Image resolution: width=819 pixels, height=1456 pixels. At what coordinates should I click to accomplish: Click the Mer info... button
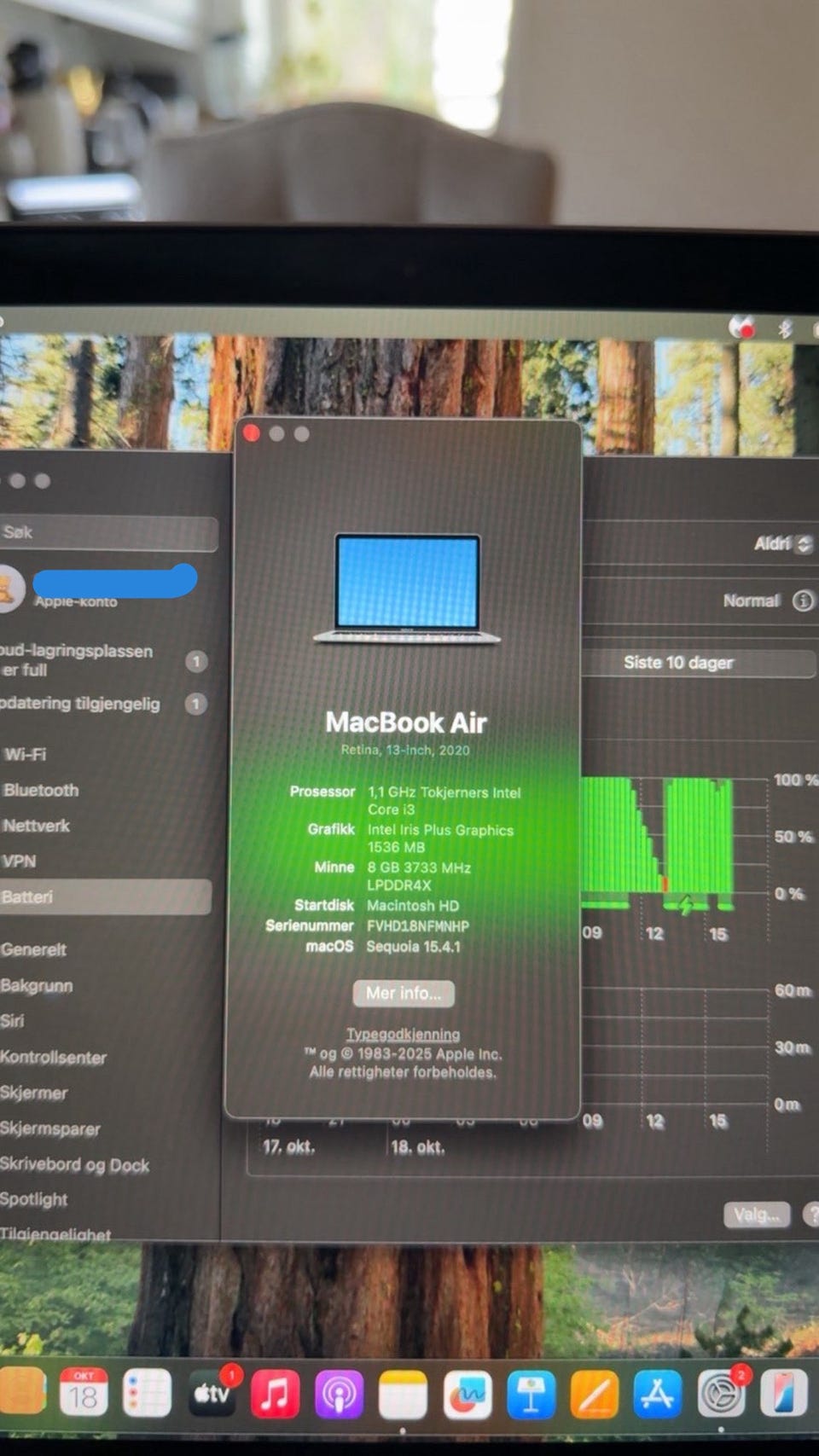click(404, 993)
